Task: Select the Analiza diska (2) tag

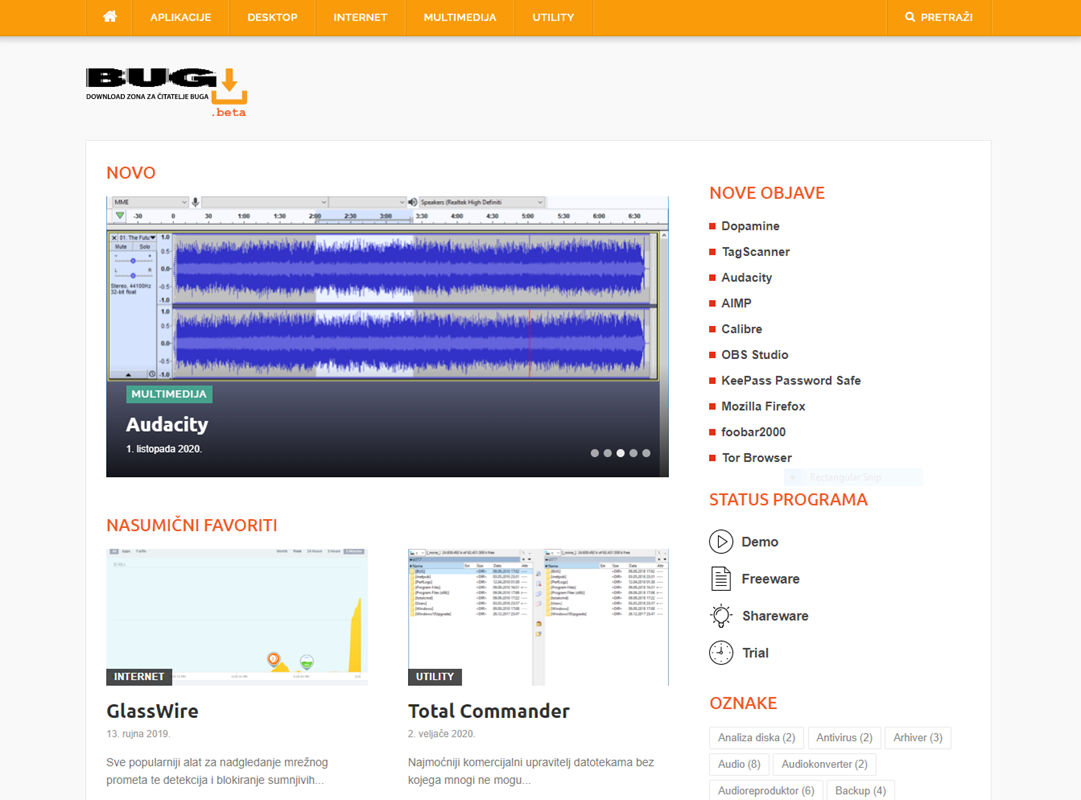Action: click(756, 738)
